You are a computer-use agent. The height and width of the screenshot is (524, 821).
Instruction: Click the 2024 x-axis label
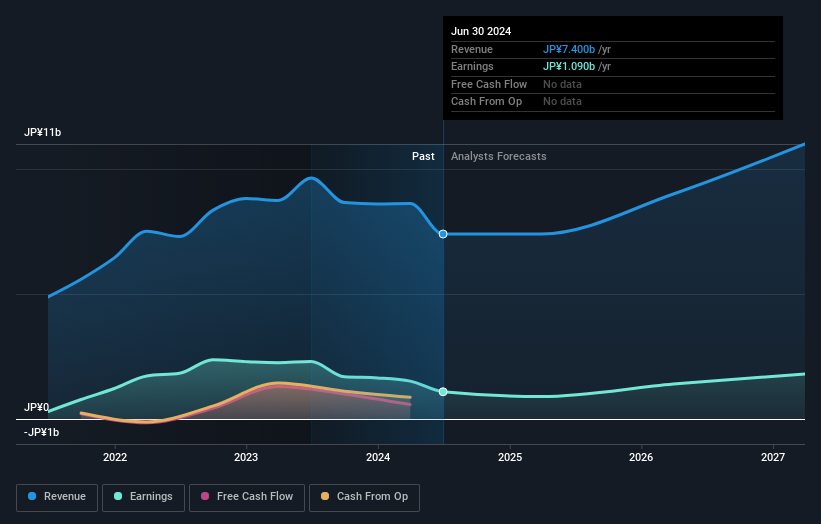[378, 457]
